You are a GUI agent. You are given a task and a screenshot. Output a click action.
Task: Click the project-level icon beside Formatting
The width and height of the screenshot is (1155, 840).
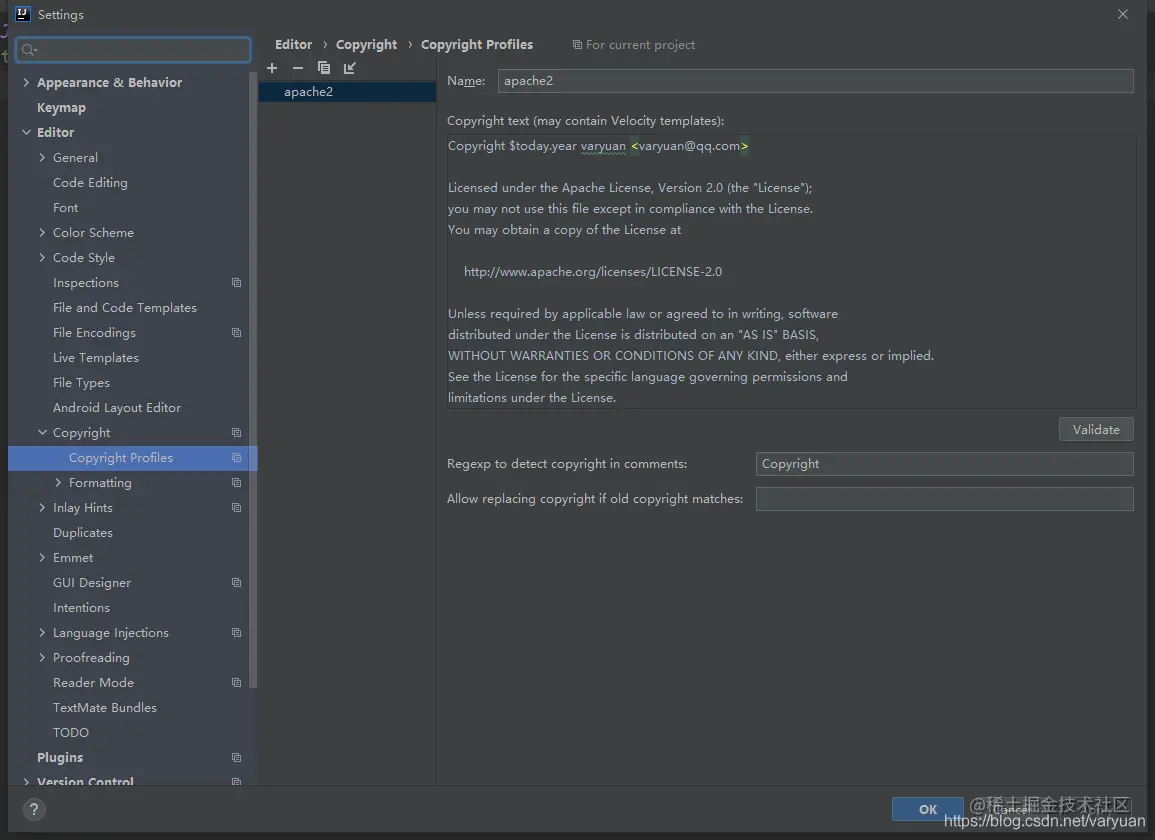point(236,483)
